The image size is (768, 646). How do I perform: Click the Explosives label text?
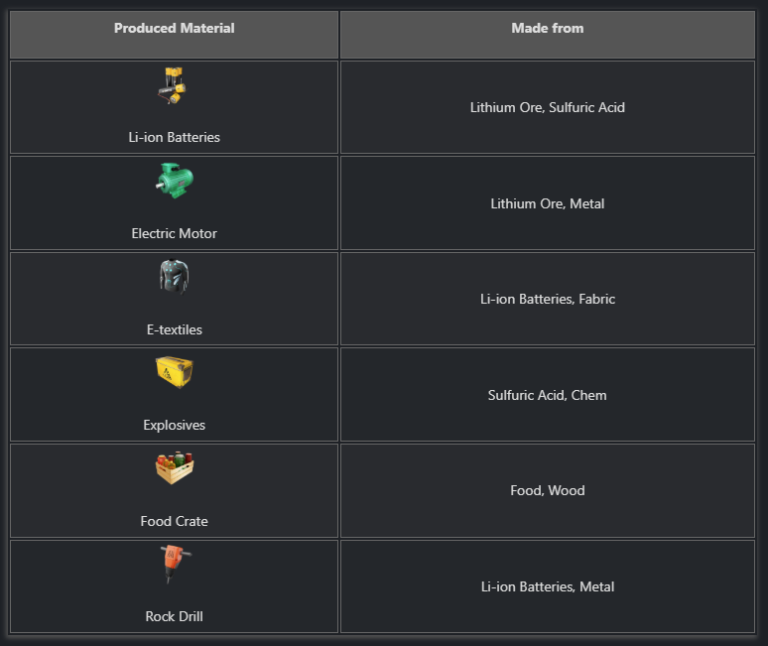174,425
